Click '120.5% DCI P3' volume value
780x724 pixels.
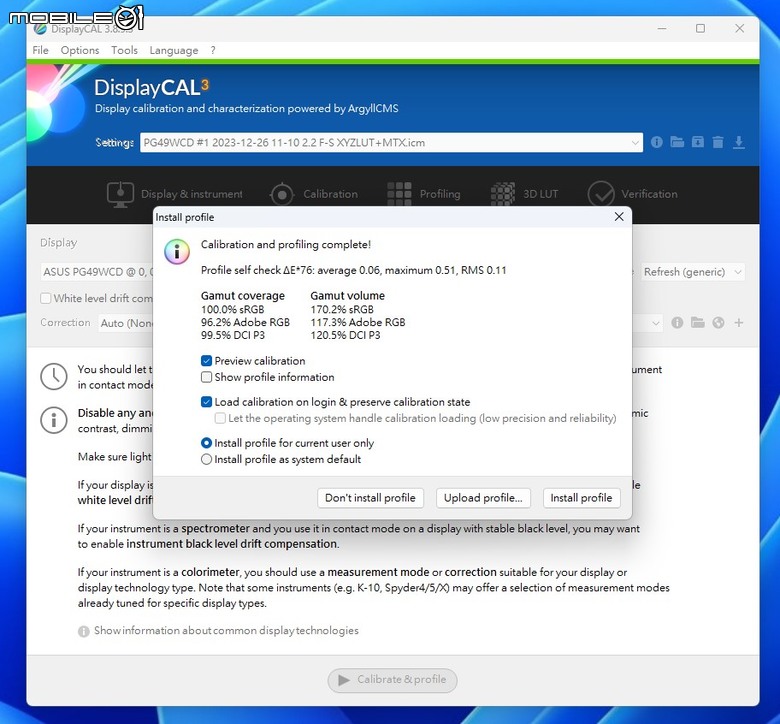point(345,335)
